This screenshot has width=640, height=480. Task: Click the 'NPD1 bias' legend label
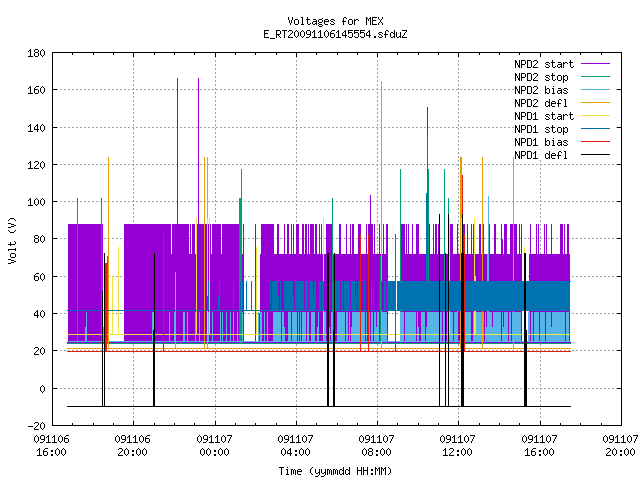(x=541, y=142)
